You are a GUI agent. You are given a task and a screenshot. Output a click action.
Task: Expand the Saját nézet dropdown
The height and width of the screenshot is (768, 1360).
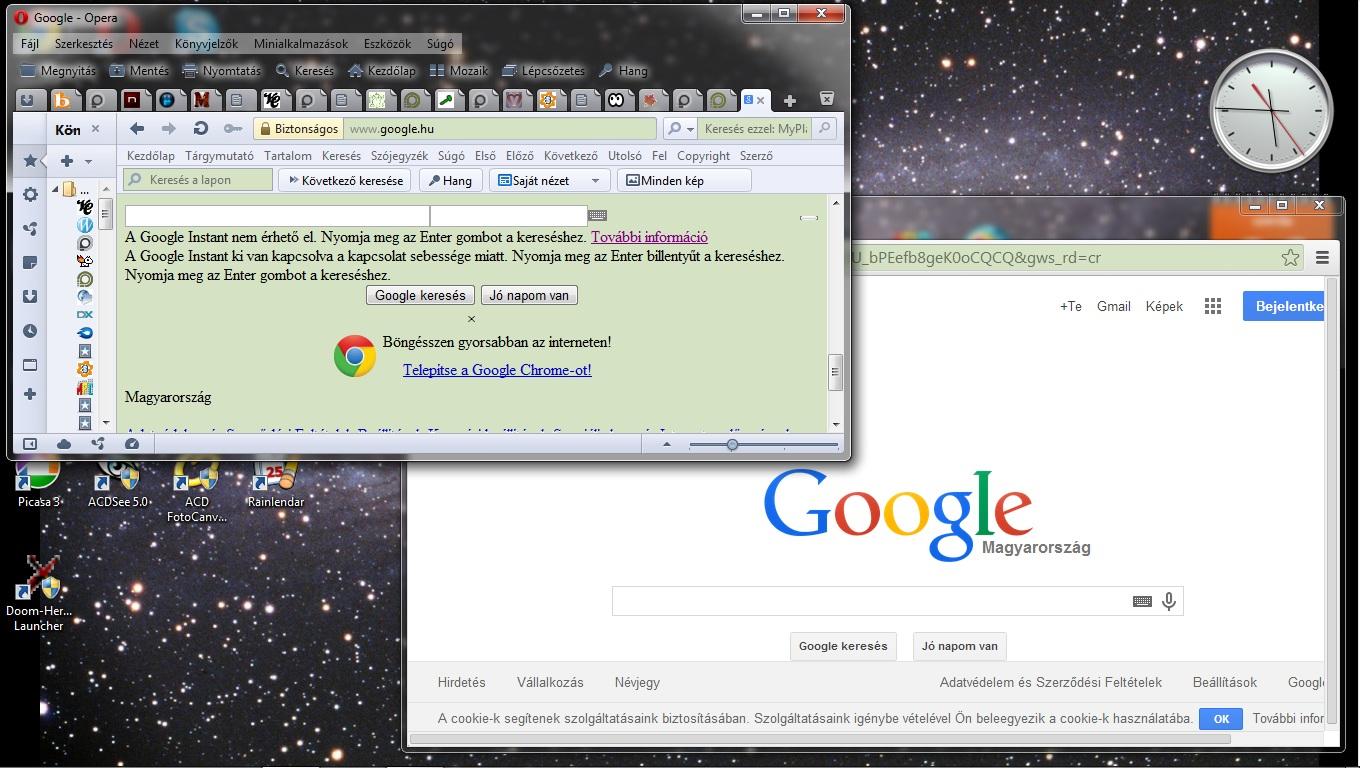595,181
